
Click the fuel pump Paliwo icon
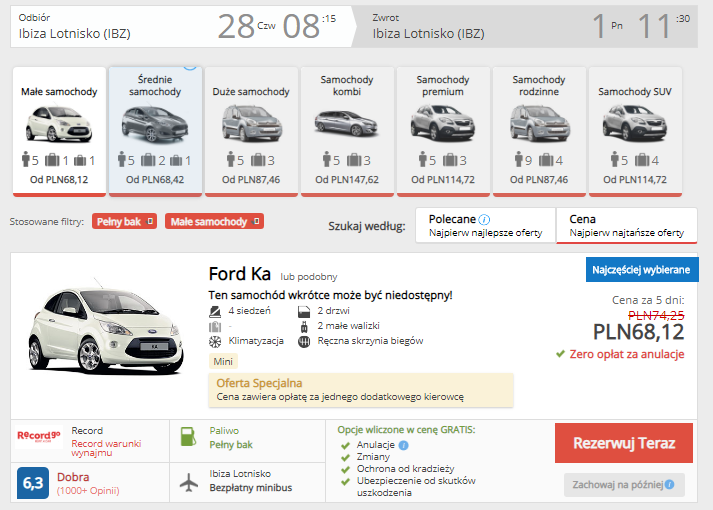tap(188, 436)
